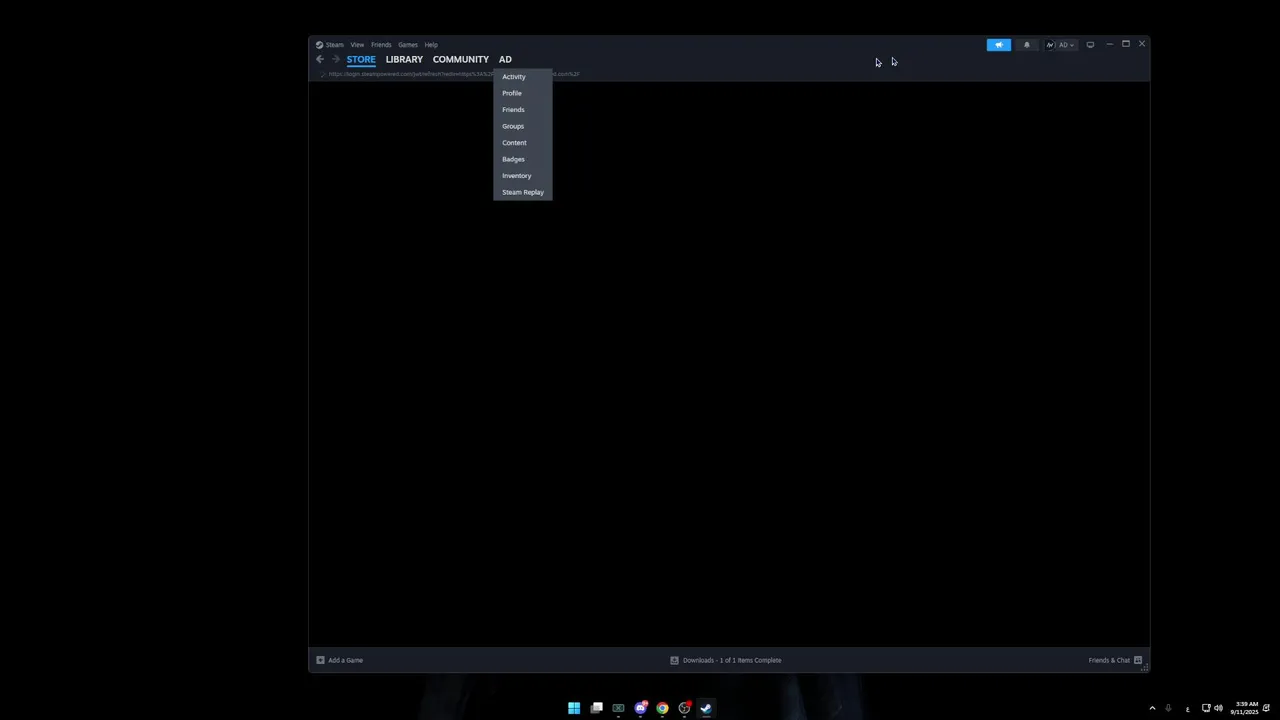Click the page URL address text
The image size is (1280, 720).
coord(454,74)
